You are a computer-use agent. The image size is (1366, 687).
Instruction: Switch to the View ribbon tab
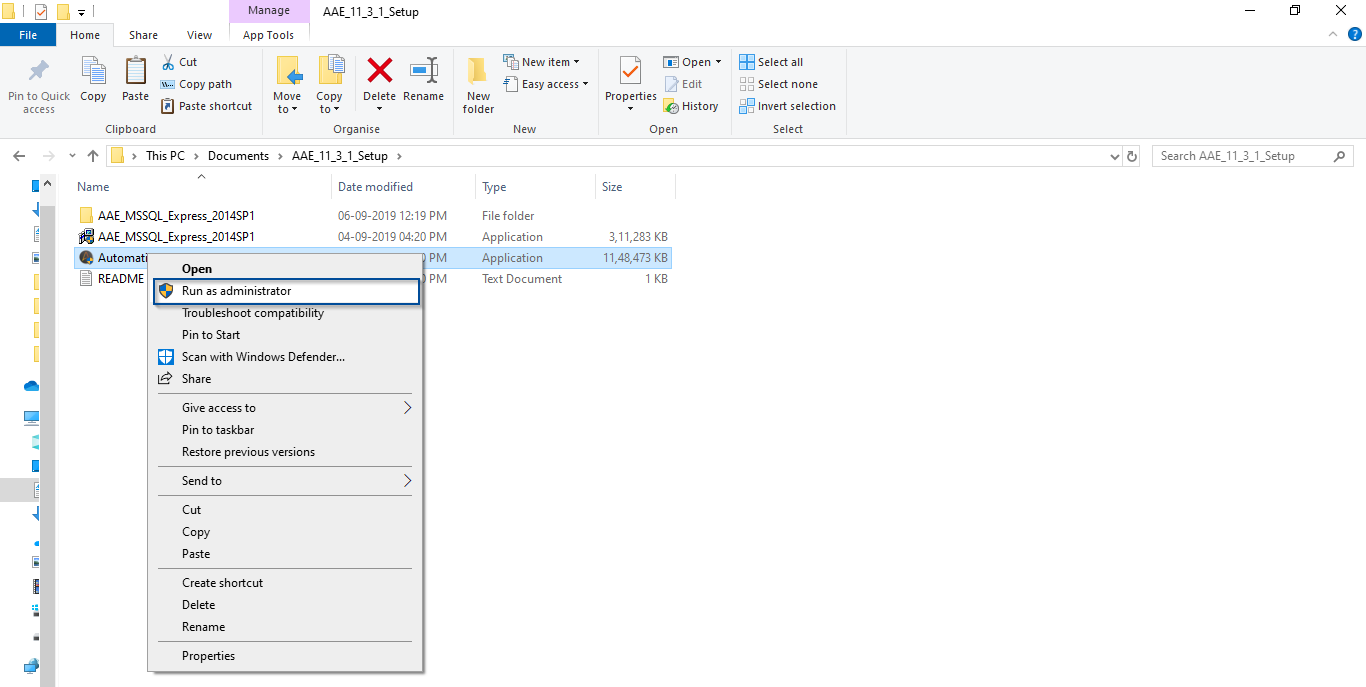(x=199, y=35)
